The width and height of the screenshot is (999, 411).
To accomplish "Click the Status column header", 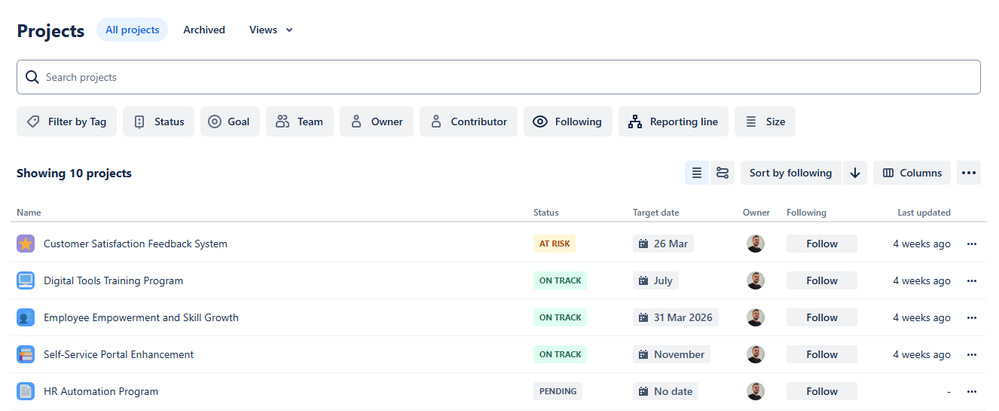I will [545, 213].
